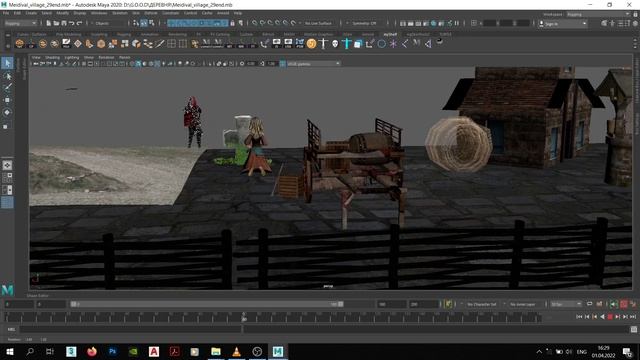Open Photoshop from the taskbar
The image size is (640, 360).
(x=113, y=351)
